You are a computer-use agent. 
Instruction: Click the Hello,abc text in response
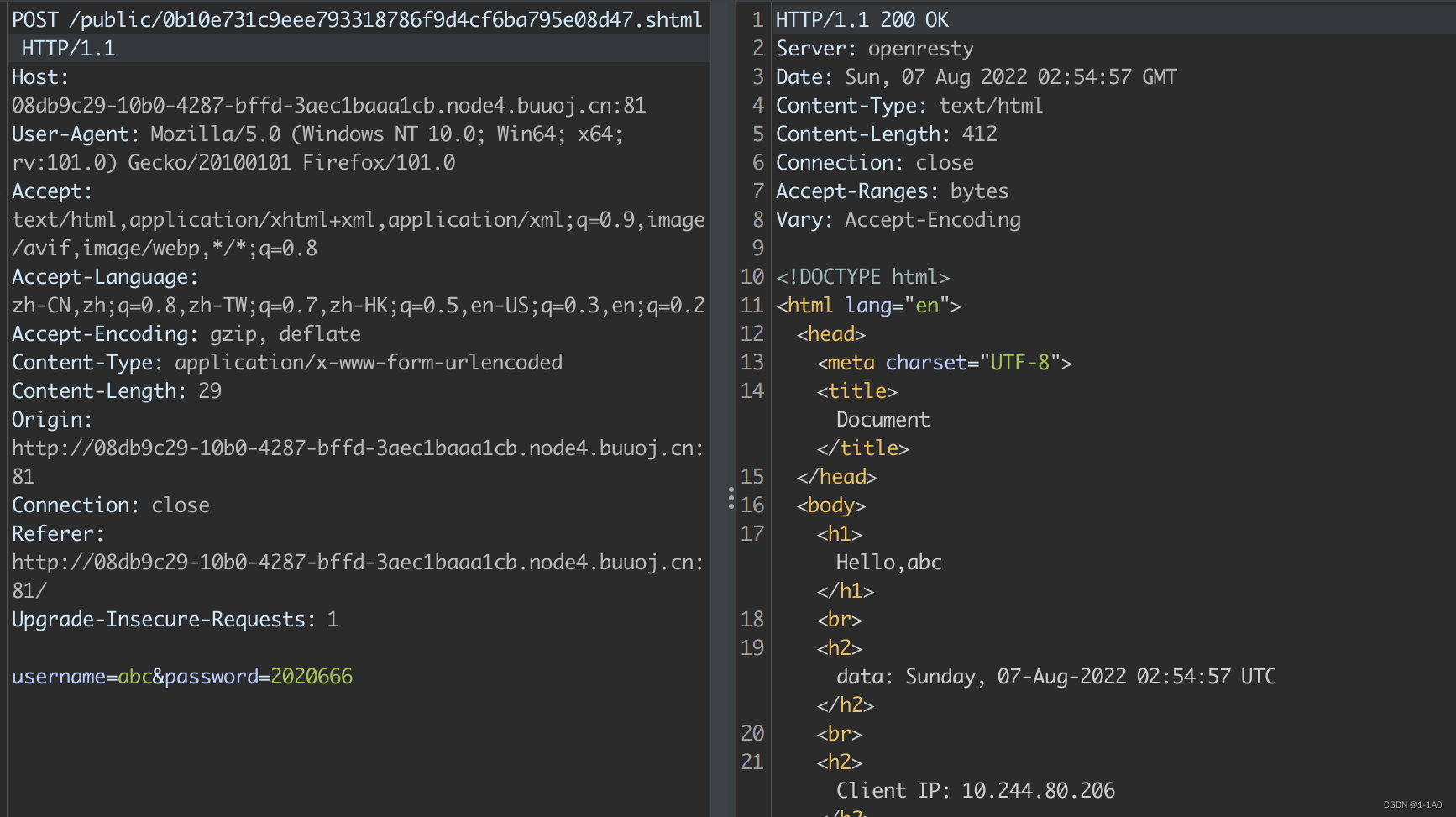coord(888,563)
